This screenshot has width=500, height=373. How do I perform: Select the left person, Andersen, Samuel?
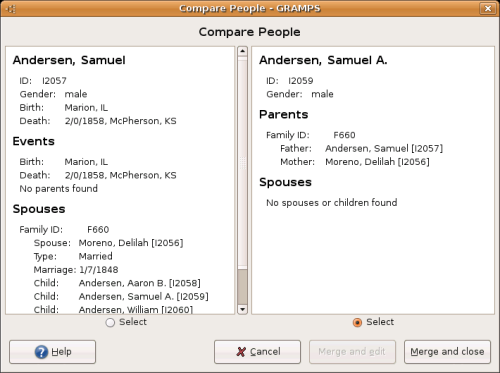pyautogui.click(x=110, y=322)
